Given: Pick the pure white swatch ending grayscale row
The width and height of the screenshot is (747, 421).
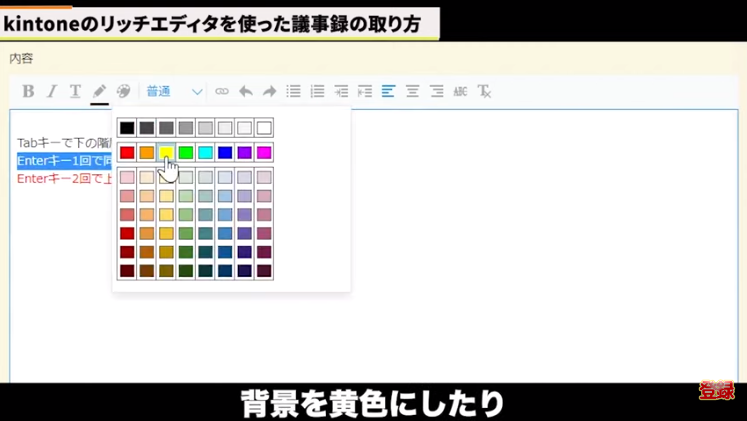Looking at the screenshot, I should pos(264,128).
